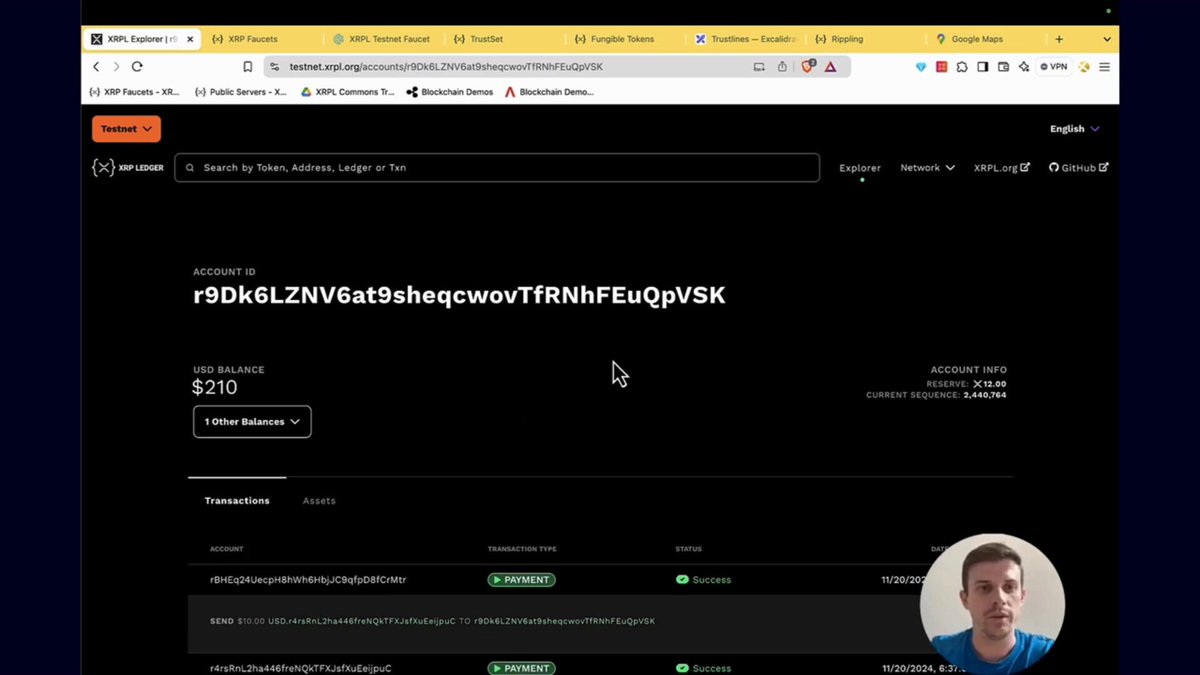Open the Brave Shields lion icon
This screenshot has height=675, width=1200.
click(x=808, y=67)
